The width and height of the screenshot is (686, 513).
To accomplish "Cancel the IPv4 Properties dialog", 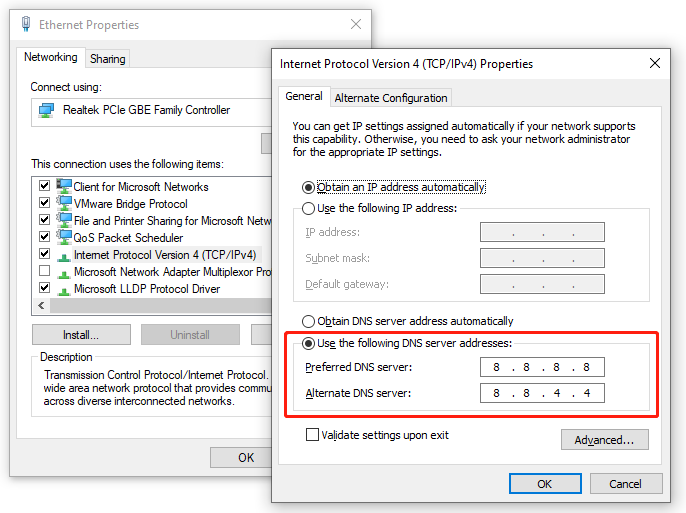I will pyautogui.click(x=626, y=484).
